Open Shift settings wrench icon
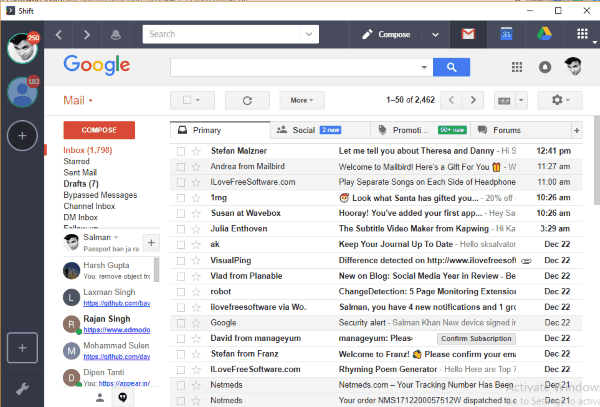Screen dimensions: 600x407 [x=22, y=389]
